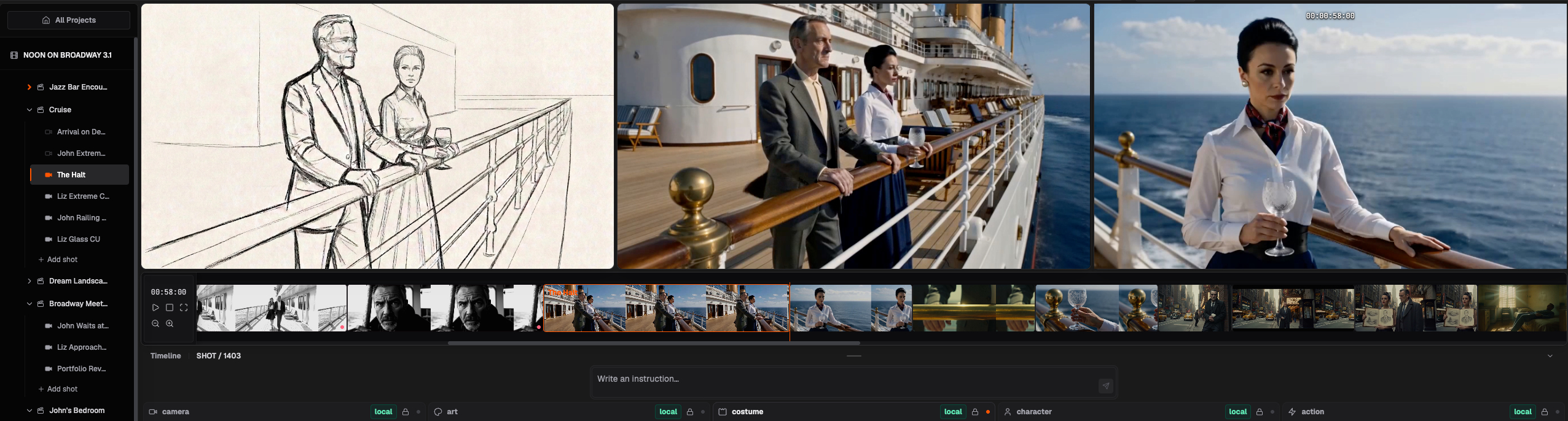Open the local scope dropdown on costume
Screen dimensions: 1568x421
[x=953, y=412]
